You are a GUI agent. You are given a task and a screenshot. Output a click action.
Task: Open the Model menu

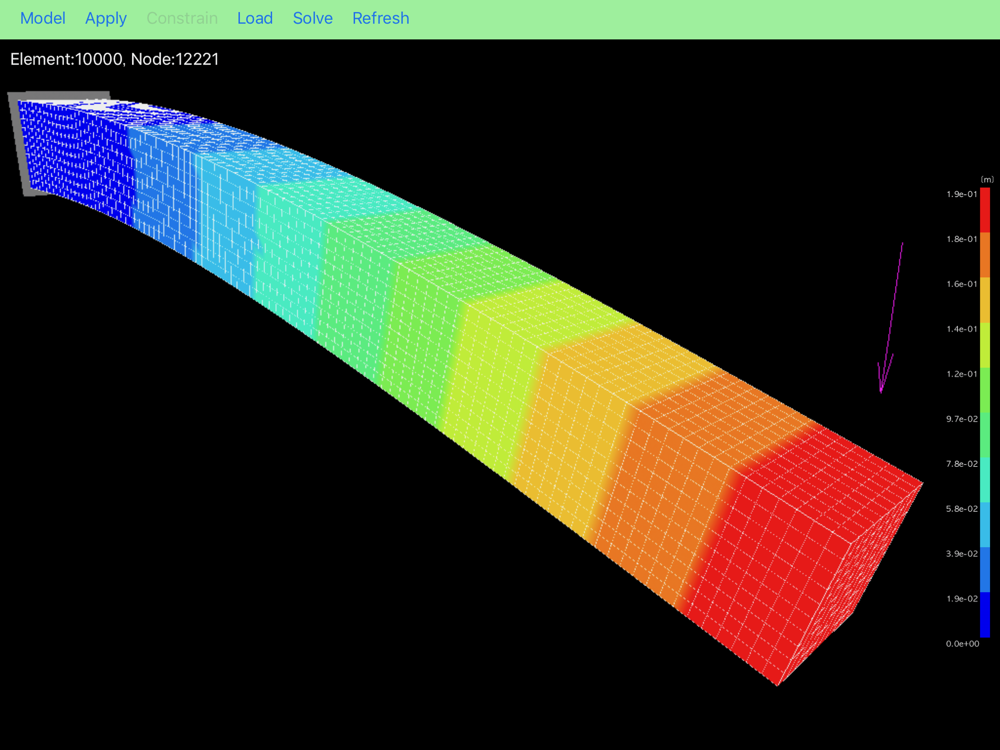click(x=43, y=18)
